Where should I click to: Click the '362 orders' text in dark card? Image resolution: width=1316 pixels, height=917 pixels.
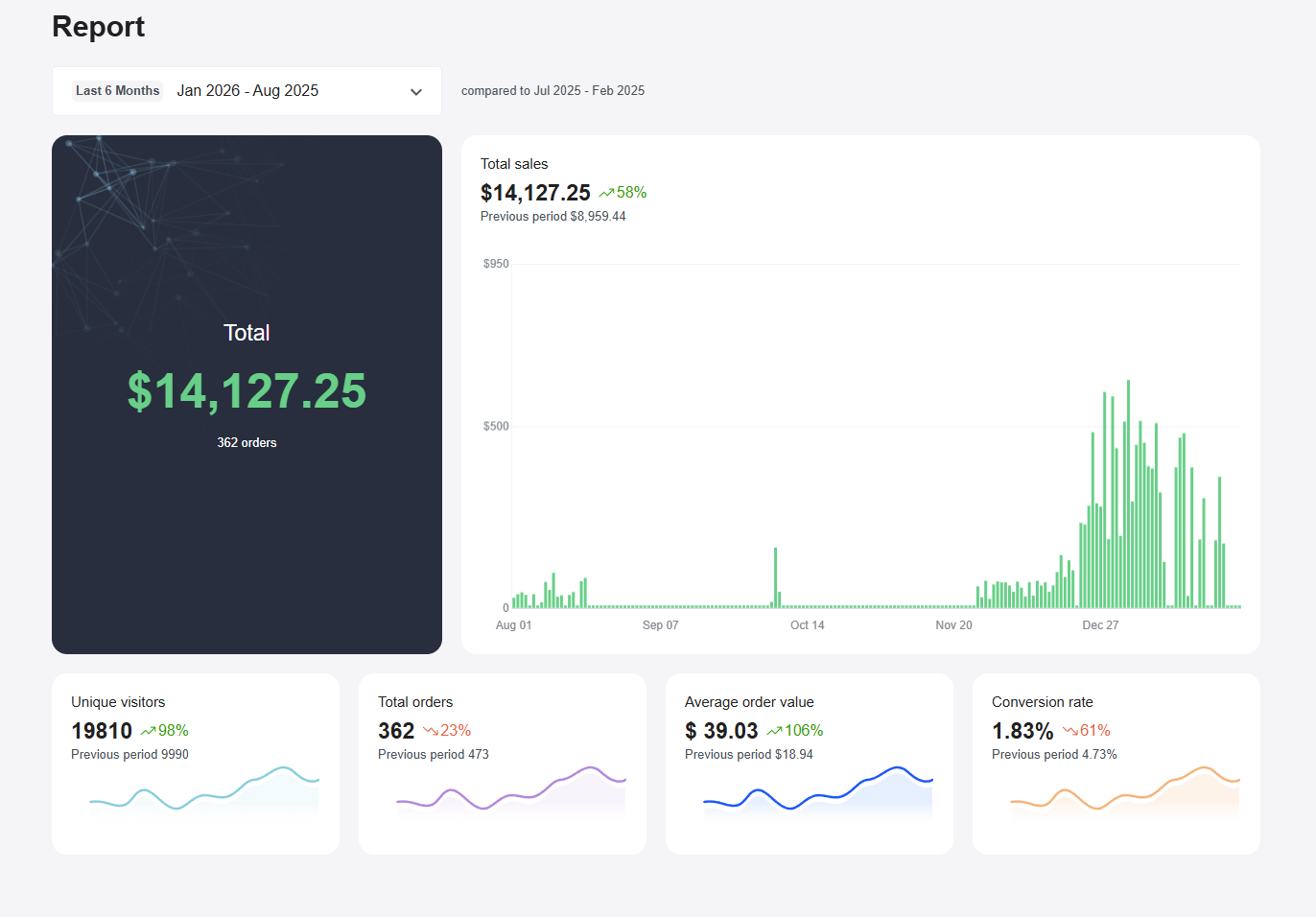click(x=247, y=443)
